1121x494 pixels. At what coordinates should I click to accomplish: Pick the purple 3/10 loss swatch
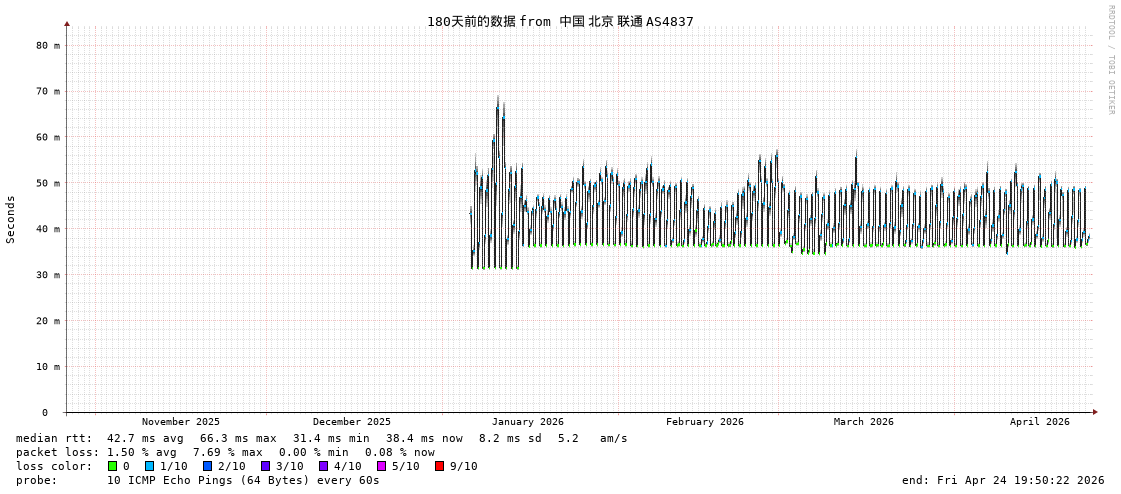(266, 466)
